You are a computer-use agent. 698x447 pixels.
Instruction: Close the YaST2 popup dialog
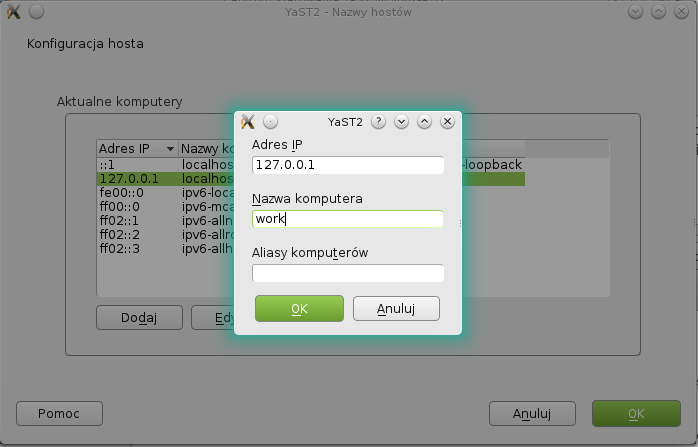coord(447,122)
